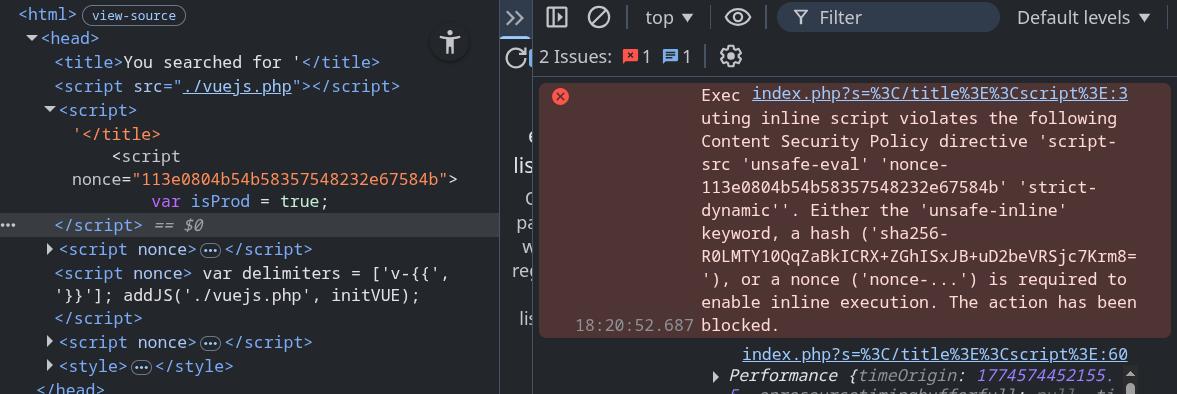
Task: Click the Content Security Policy error message text
Action: [919, 210]
